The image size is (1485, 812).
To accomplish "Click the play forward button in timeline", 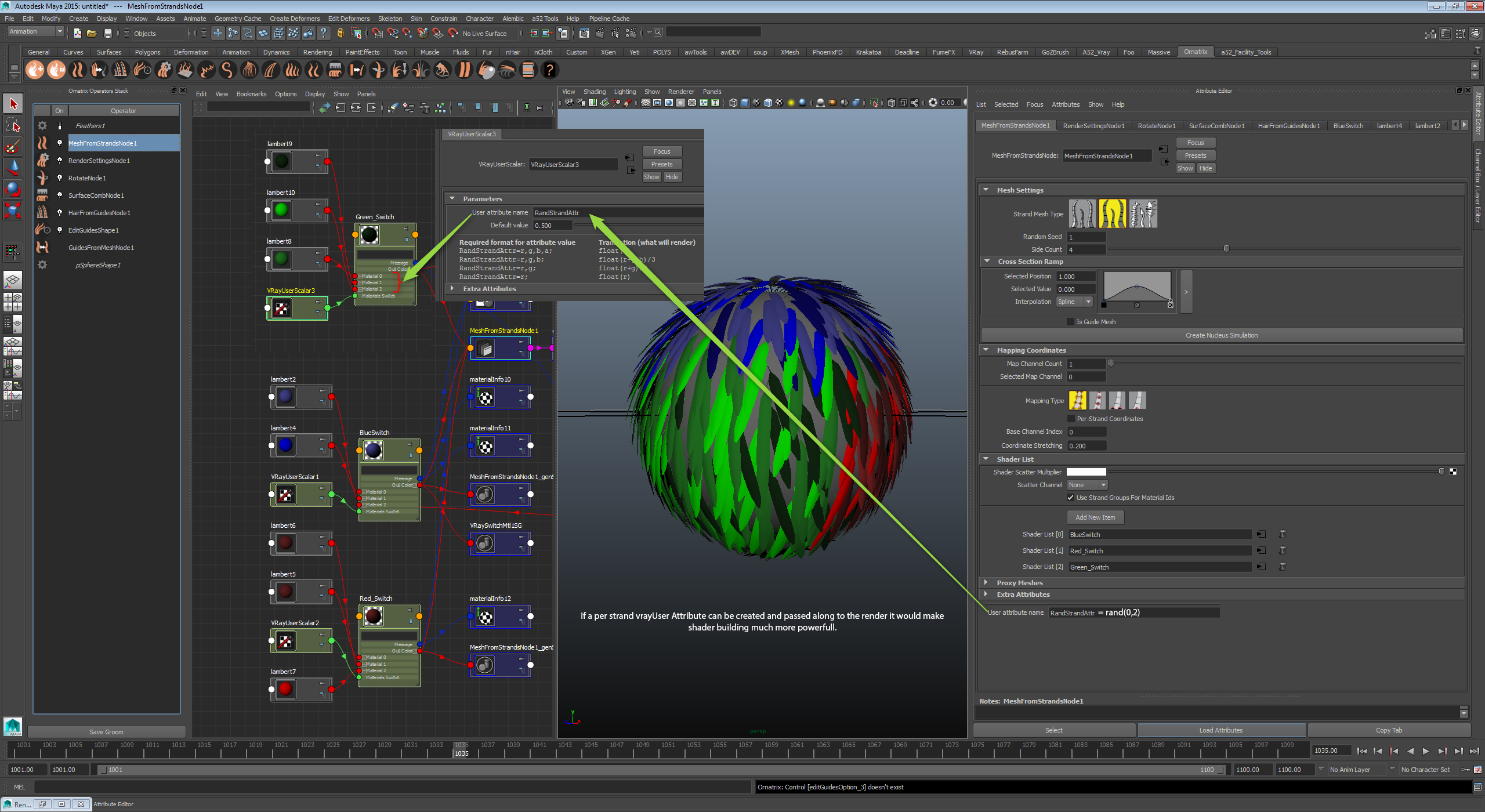I will click(x=1426, y=751).
